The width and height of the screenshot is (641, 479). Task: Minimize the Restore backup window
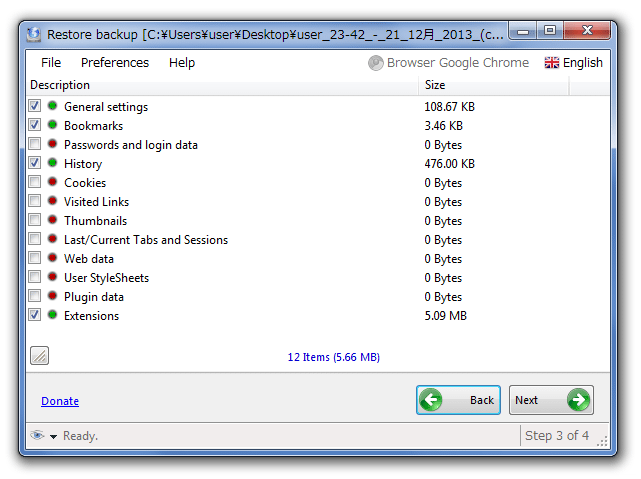coord(523,31)
